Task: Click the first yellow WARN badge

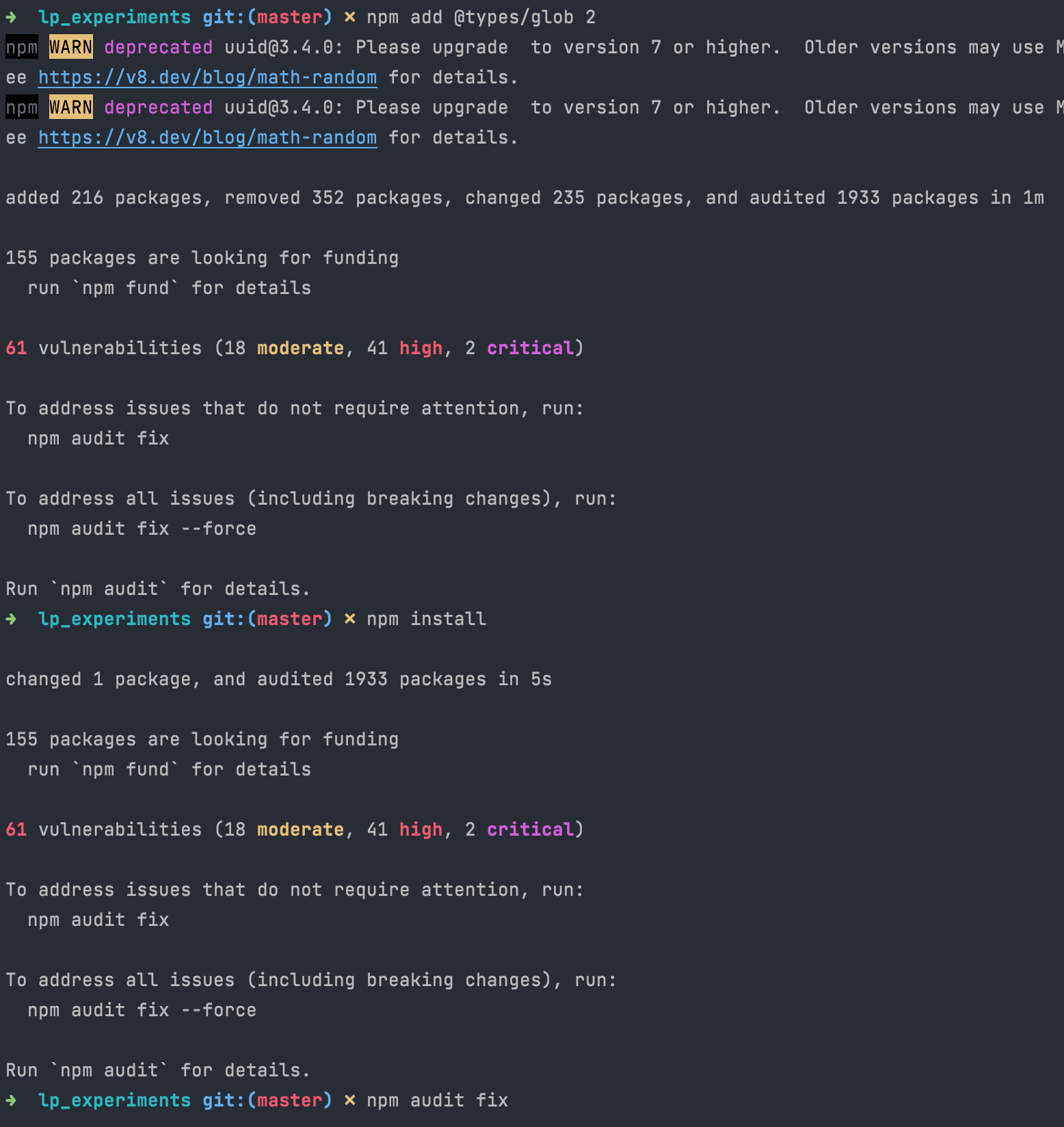Action: [x=71, y=47]
